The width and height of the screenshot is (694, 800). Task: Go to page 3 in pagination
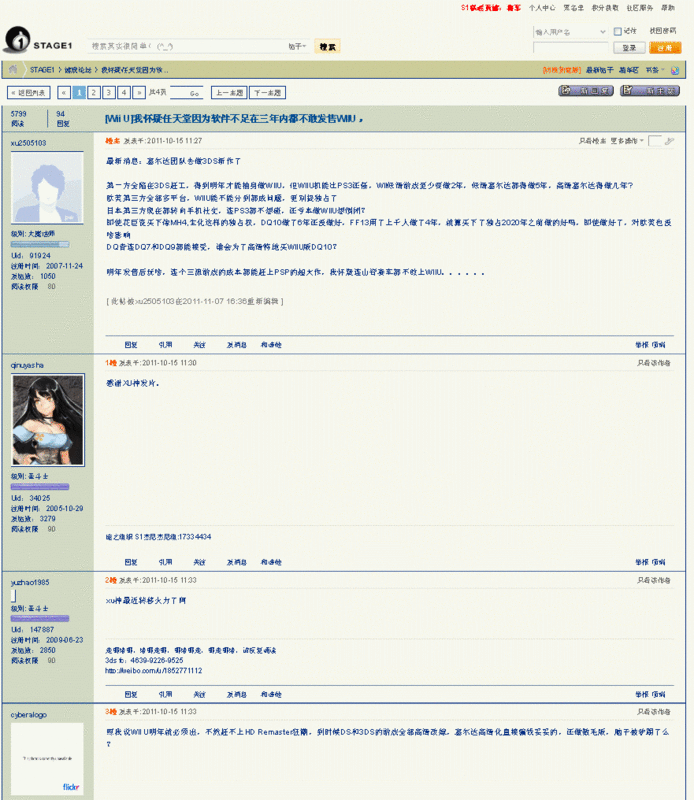[x=109, y=93]
